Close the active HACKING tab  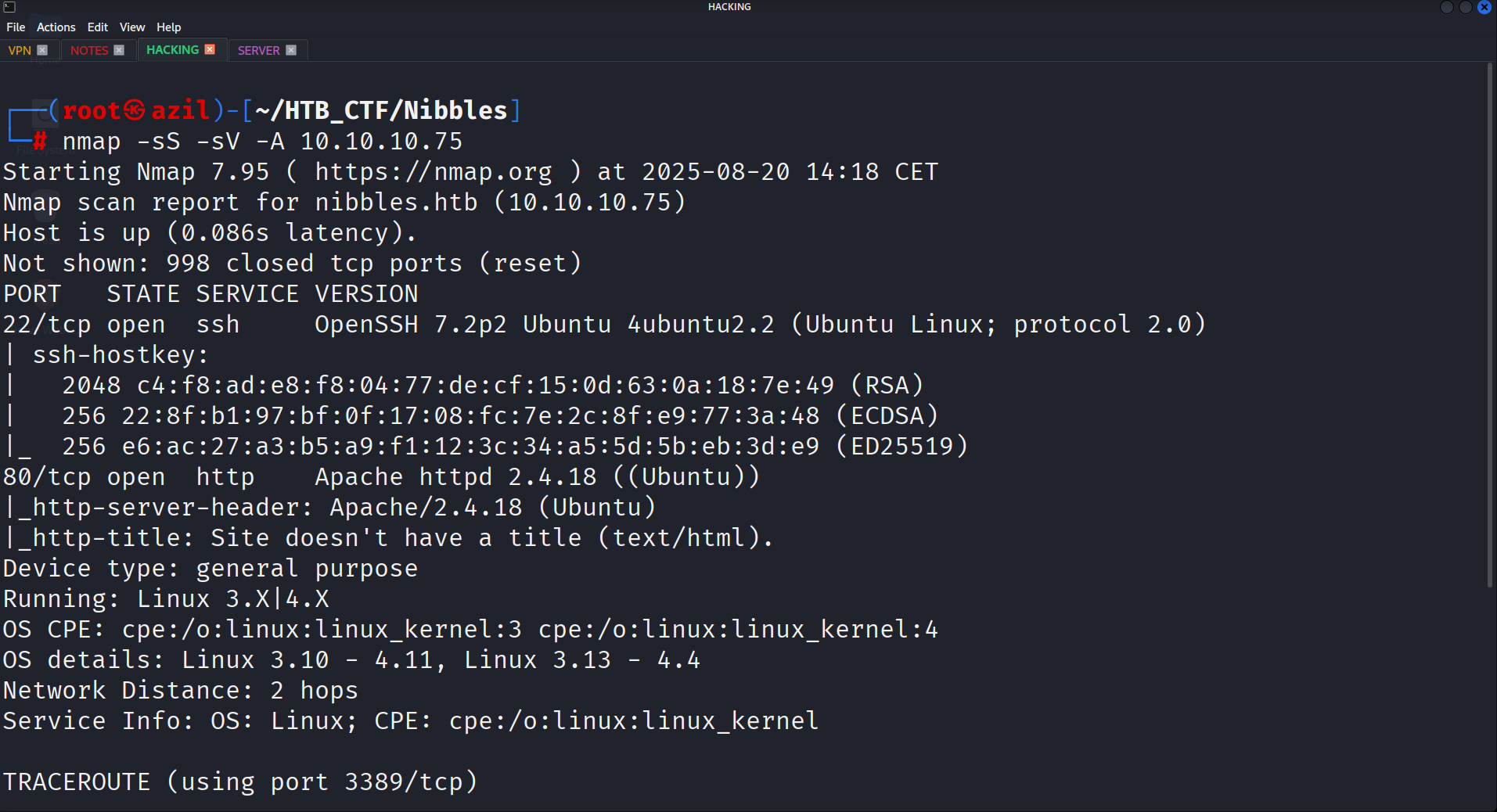tap(210, 49)
